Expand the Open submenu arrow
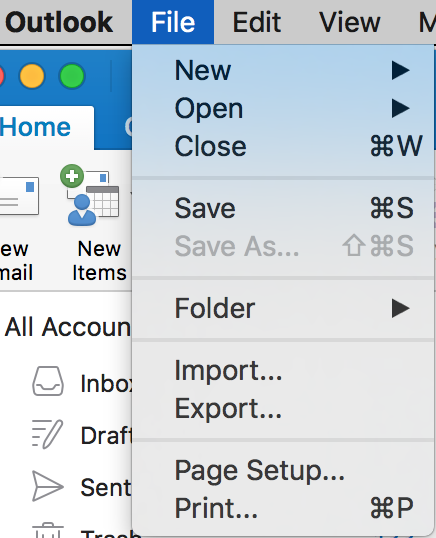 pos(401,108)
